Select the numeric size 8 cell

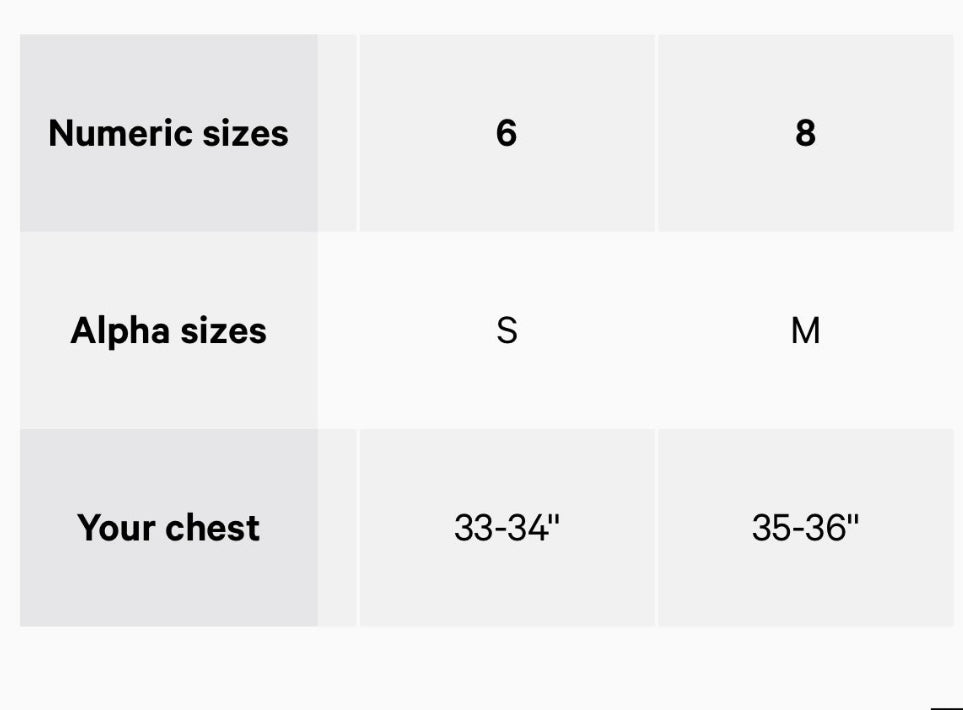[x=805, y=133]
